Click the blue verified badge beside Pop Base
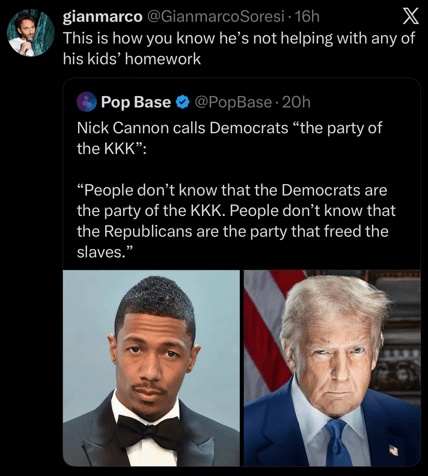 182,102
